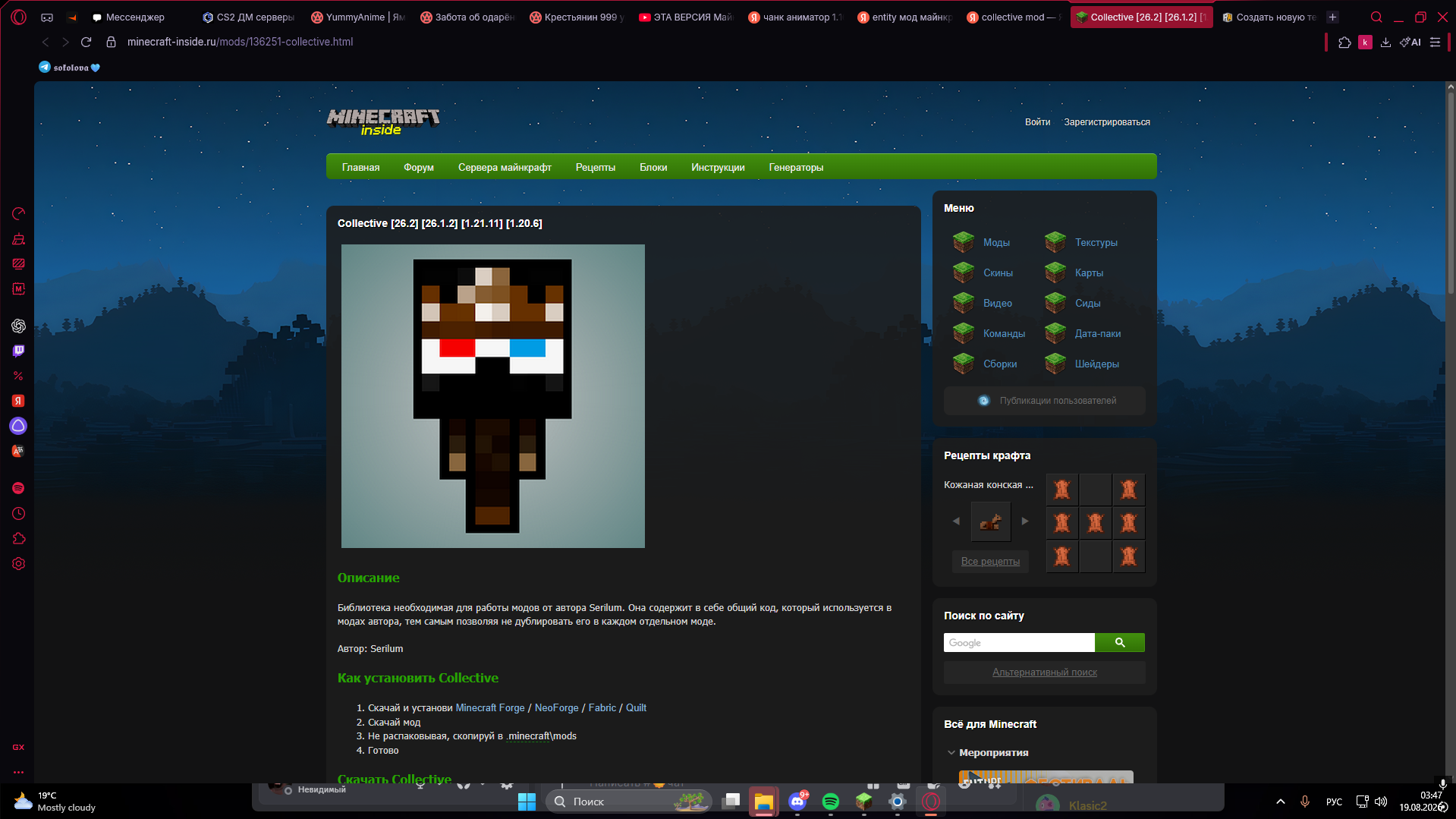Open Рецепты in the navigation bar
The image size is (1456, 819).
[x=596, y=167]
